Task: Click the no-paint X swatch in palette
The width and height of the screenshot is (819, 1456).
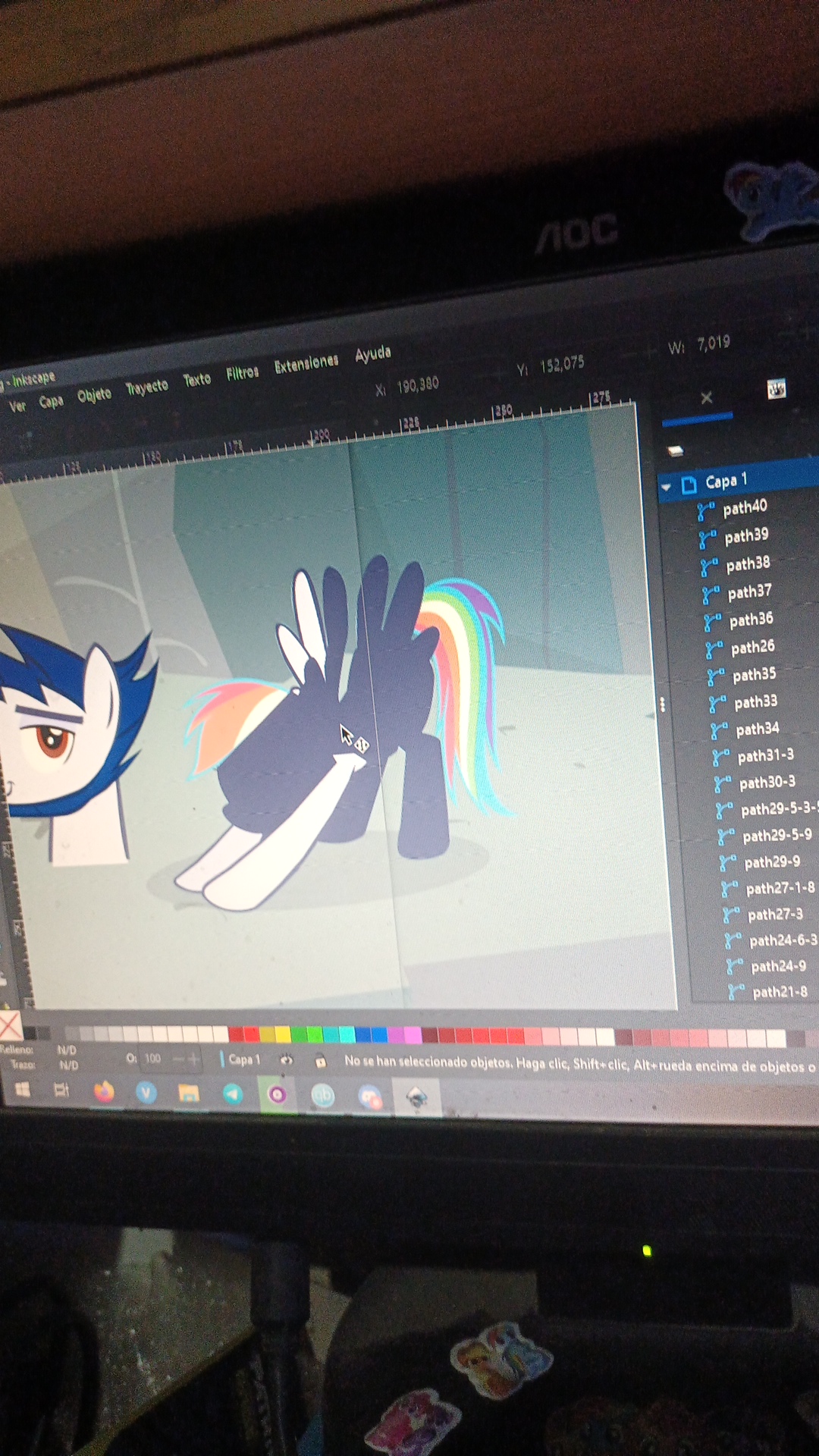Action: click(10, 1026)
